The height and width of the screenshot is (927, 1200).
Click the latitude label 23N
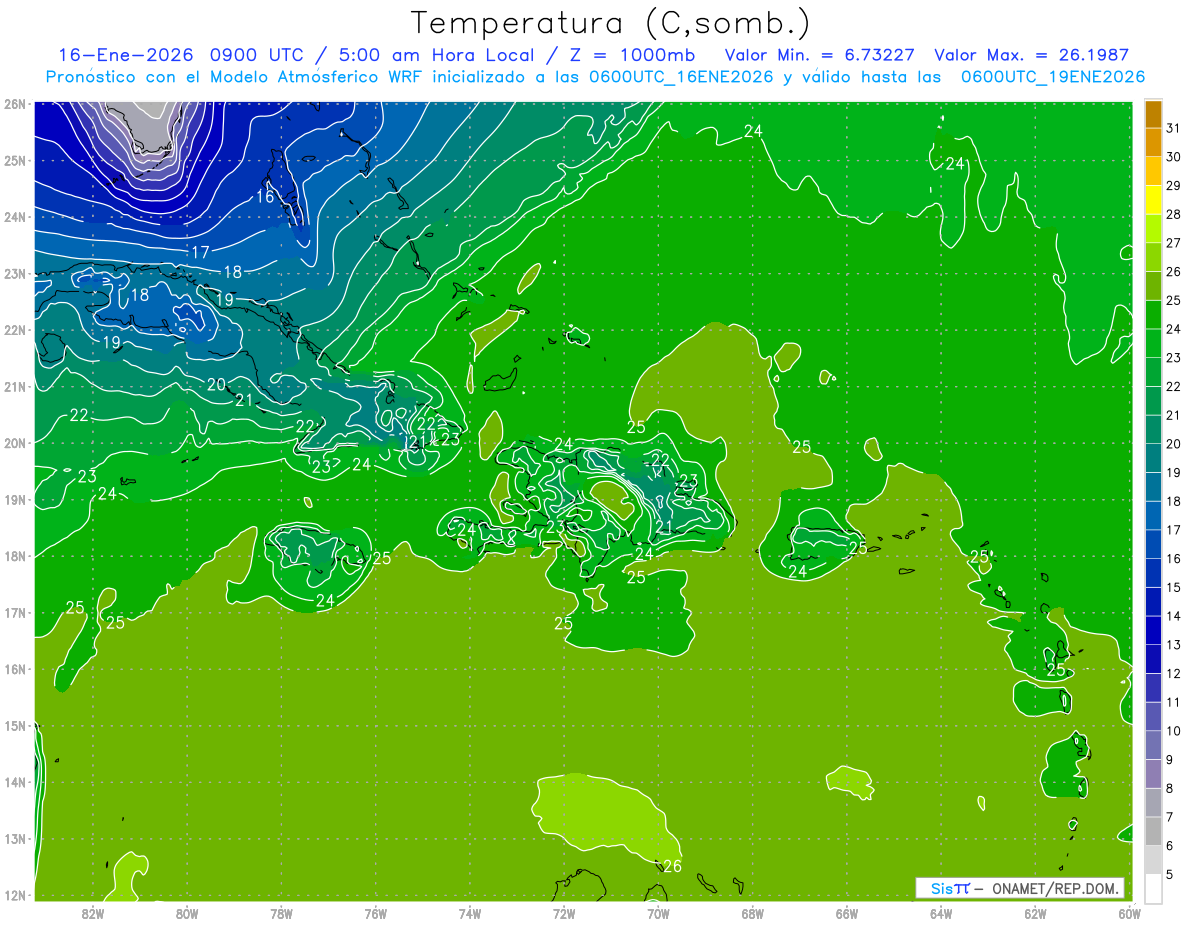pyautogui.click(x=15, y=274)
